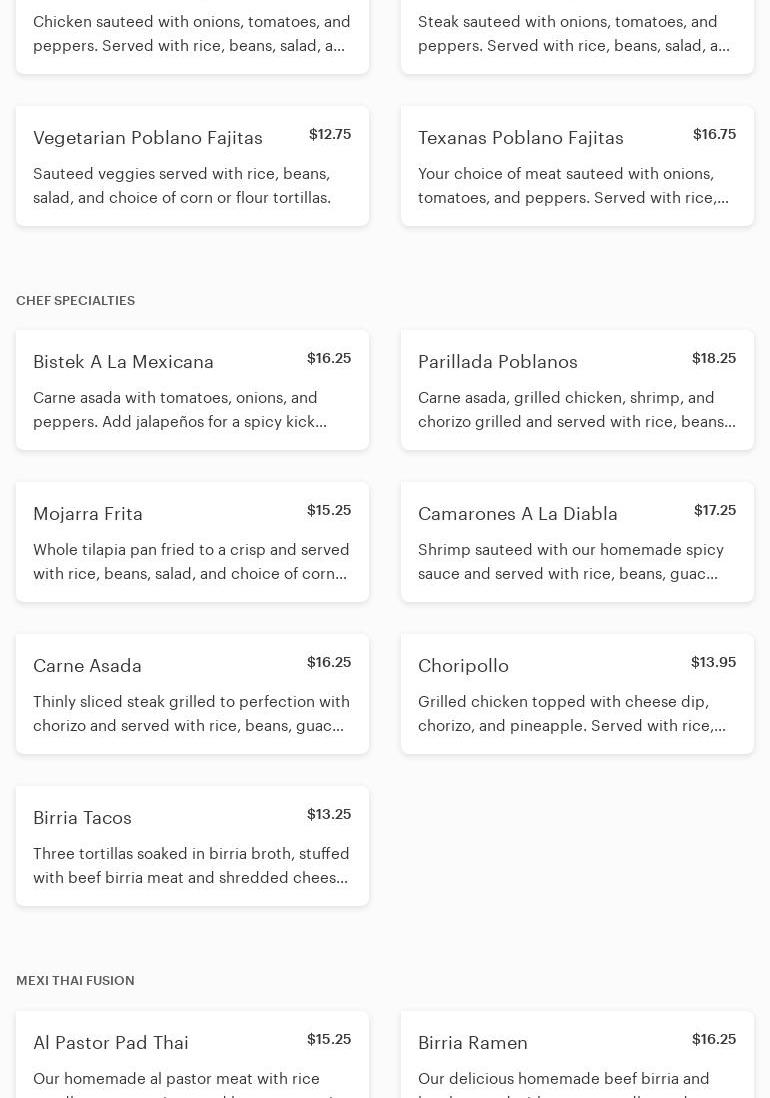
Task: Click the Birria Tacos description text
Action: click(x=191, y=866)
